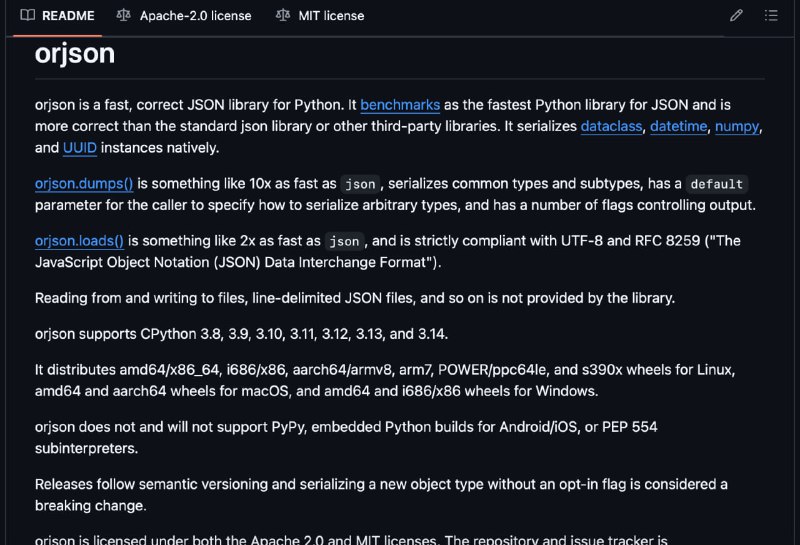The image size is (800, 545).
Task: Click the book icon beside README
Action: click(x=28, y=15)
